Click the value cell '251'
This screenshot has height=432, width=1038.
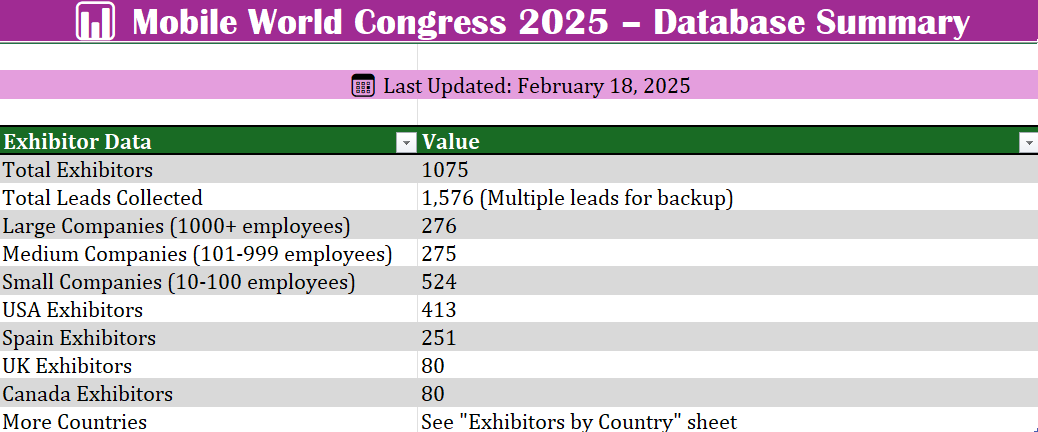728,337
